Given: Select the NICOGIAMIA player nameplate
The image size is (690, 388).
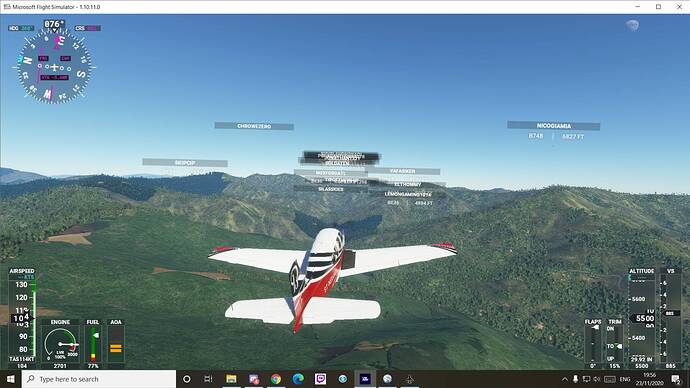Looking at the screenshot, I should tap(554, 126).
